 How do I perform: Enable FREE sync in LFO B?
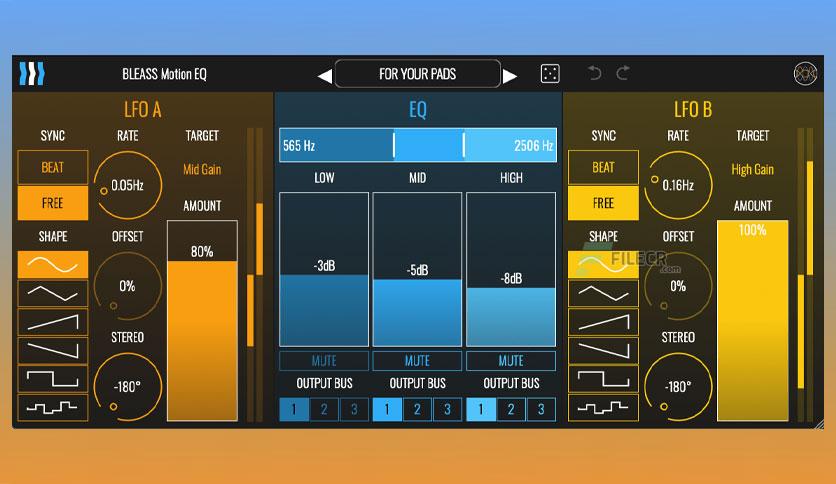pos(603,203)
